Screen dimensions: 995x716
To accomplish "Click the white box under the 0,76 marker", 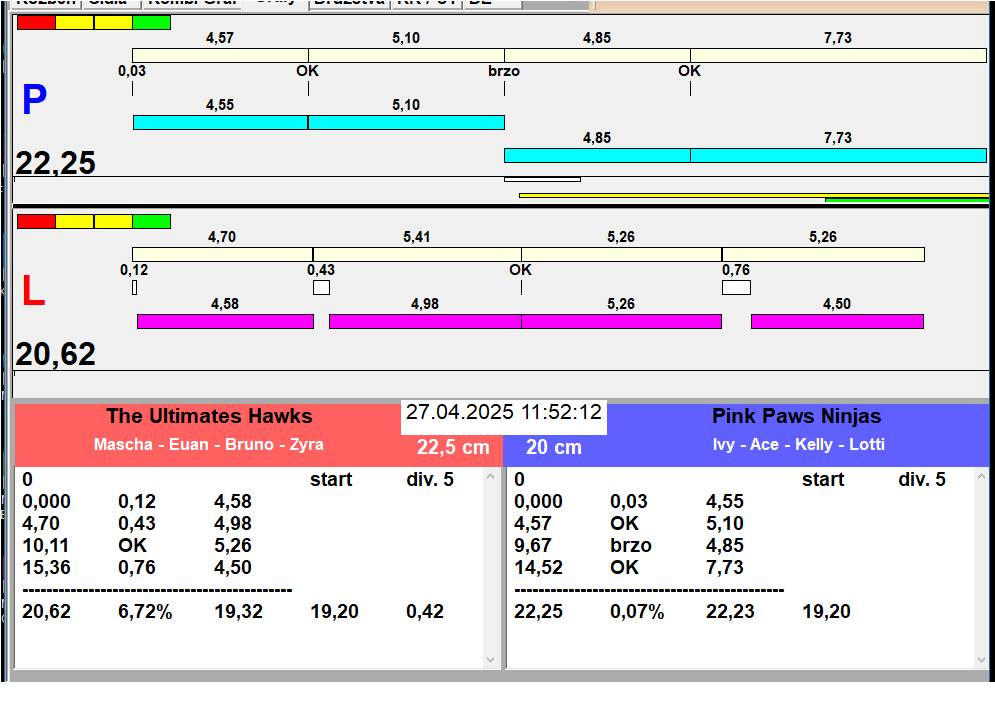I will point(736,288).
